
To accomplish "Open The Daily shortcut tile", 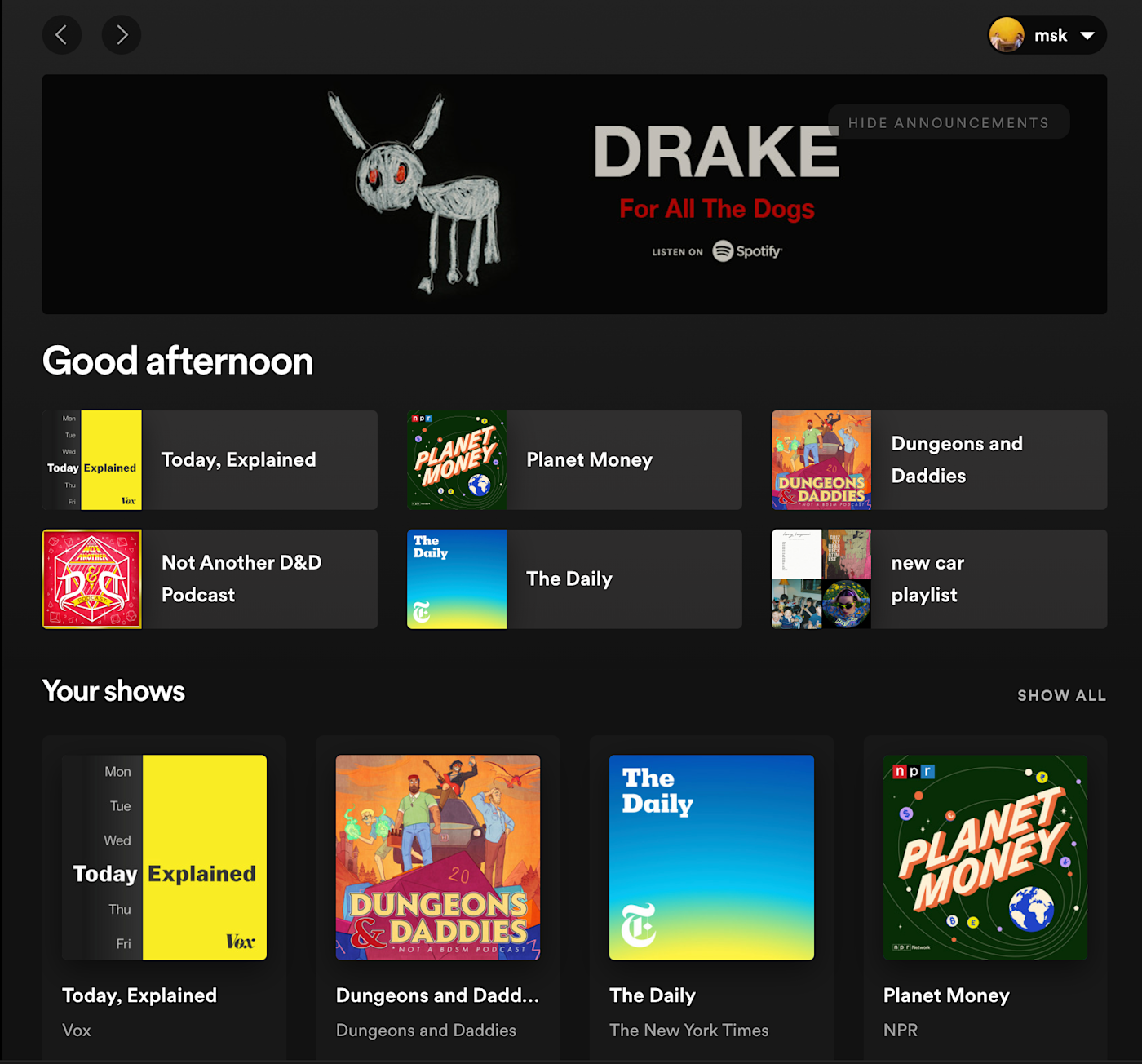I will [x=574, y=579].
